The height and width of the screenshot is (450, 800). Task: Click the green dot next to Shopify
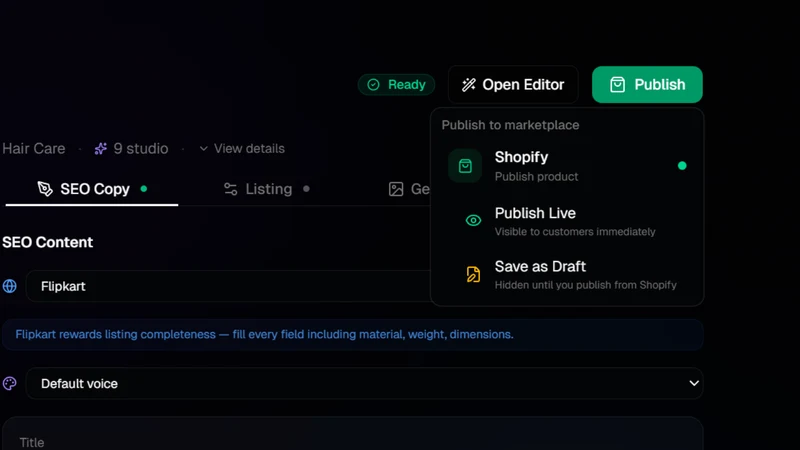coord(682,166)
